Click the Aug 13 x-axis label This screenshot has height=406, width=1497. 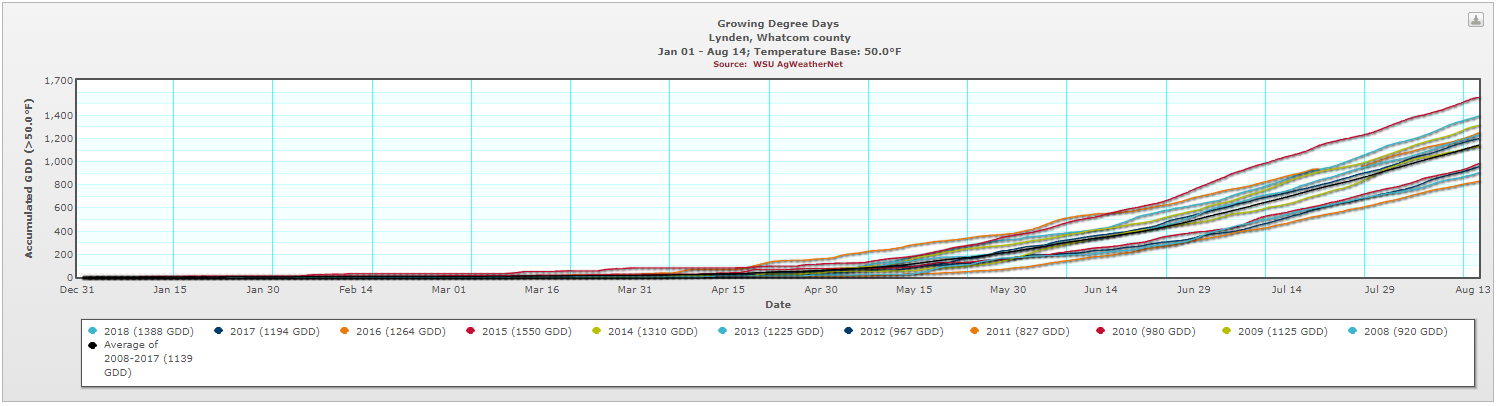coord(1473,290)
